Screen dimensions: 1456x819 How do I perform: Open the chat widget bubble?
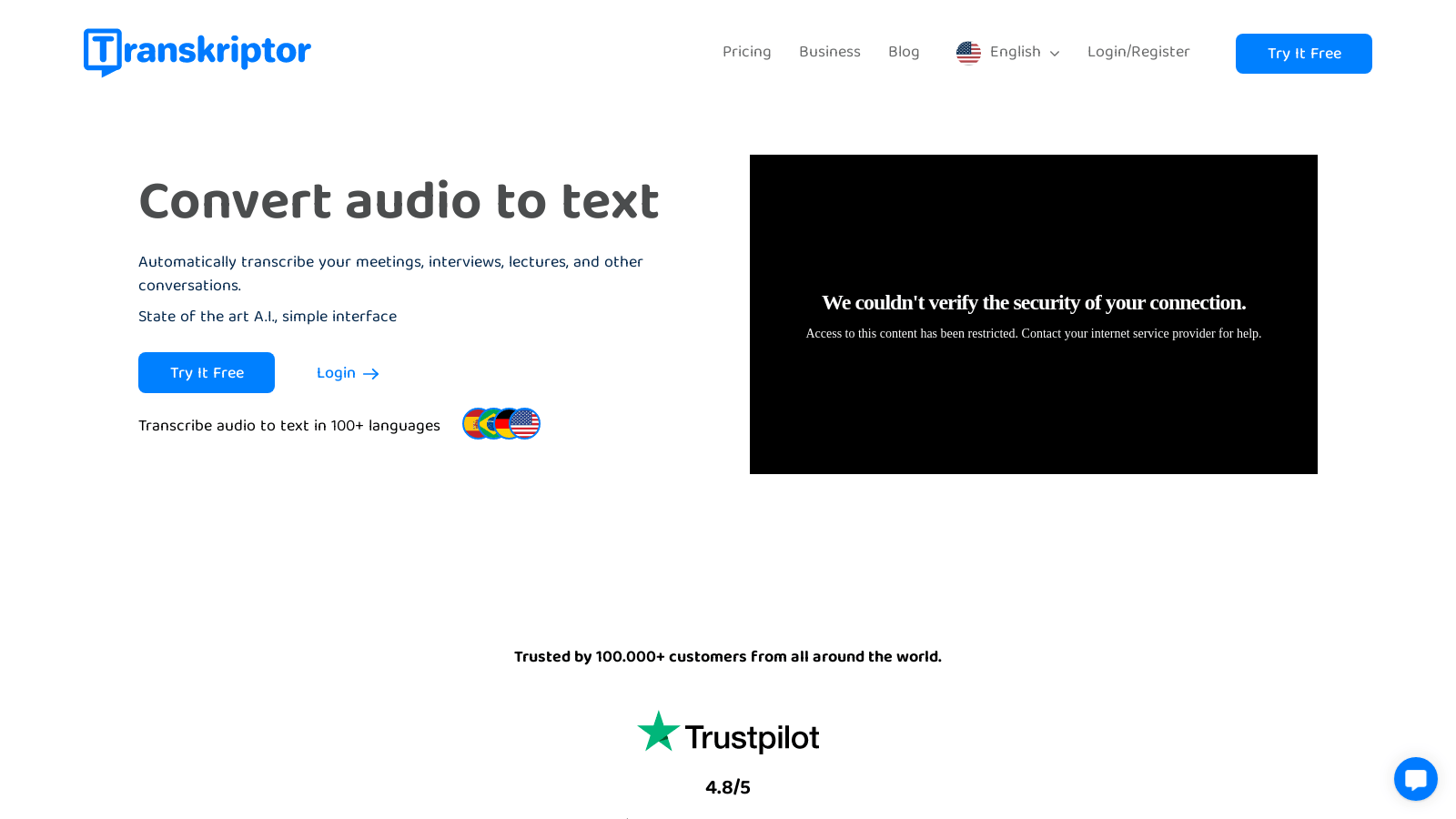point(1415,779)
